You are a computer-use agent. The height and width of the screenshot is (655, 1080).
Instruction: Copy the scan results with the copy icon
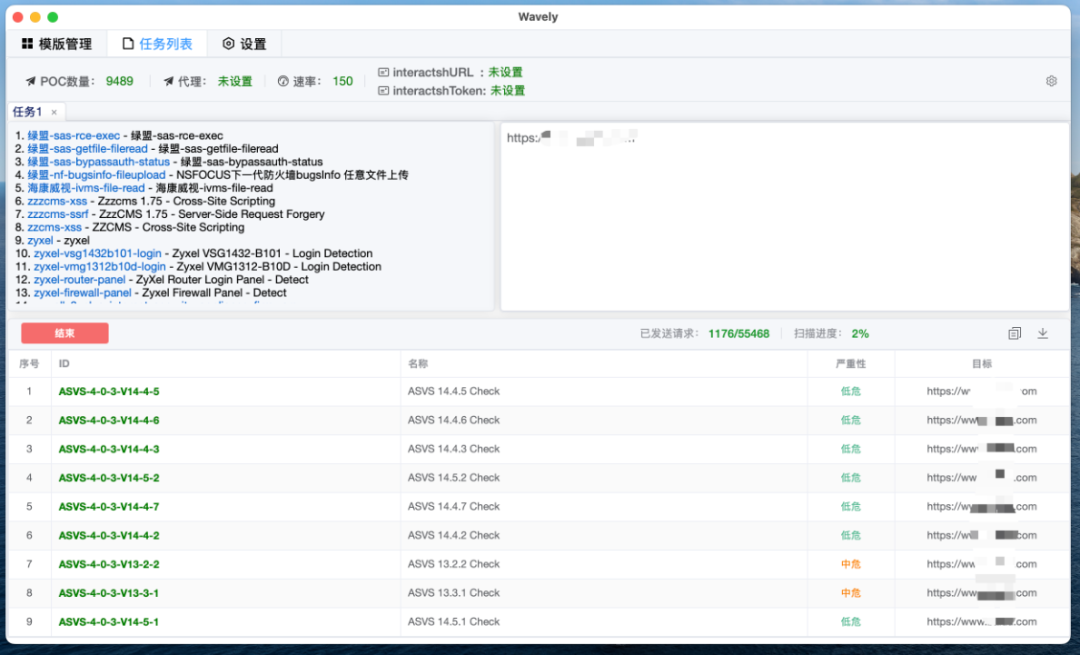(x=1015, y=333)
